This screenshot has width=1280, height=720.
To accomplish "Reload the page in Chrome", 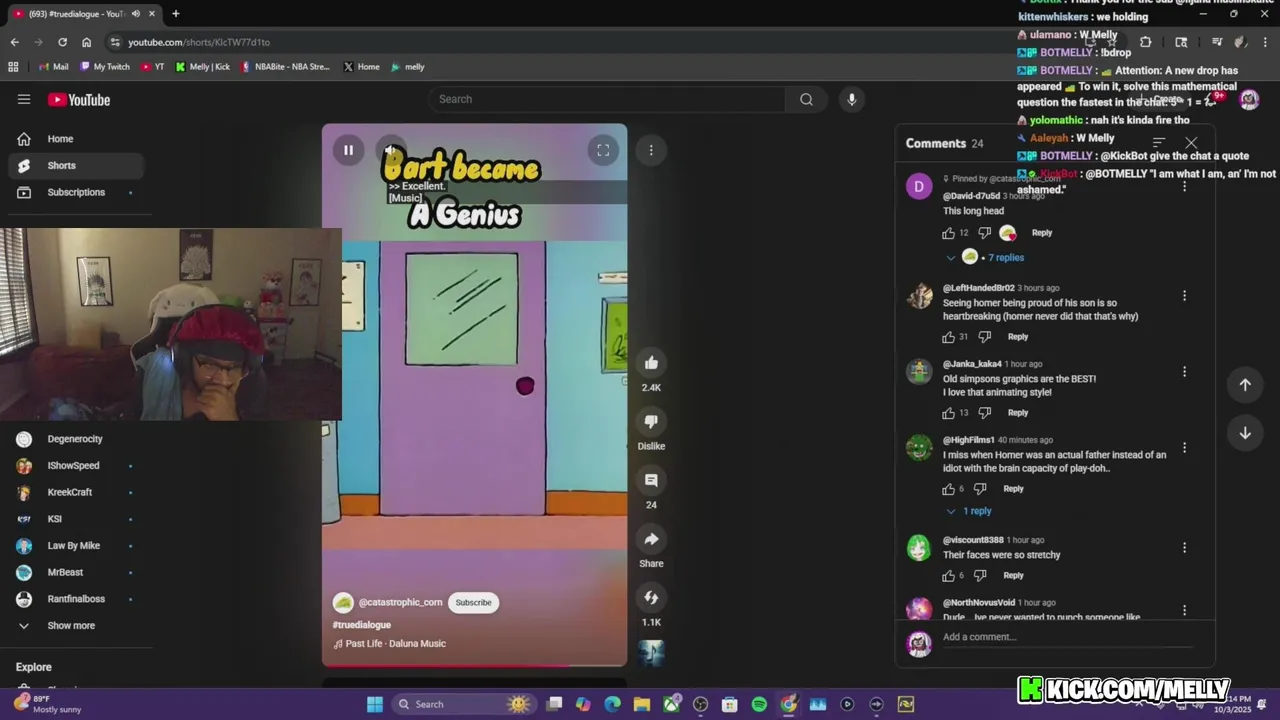I will (62, 42).
